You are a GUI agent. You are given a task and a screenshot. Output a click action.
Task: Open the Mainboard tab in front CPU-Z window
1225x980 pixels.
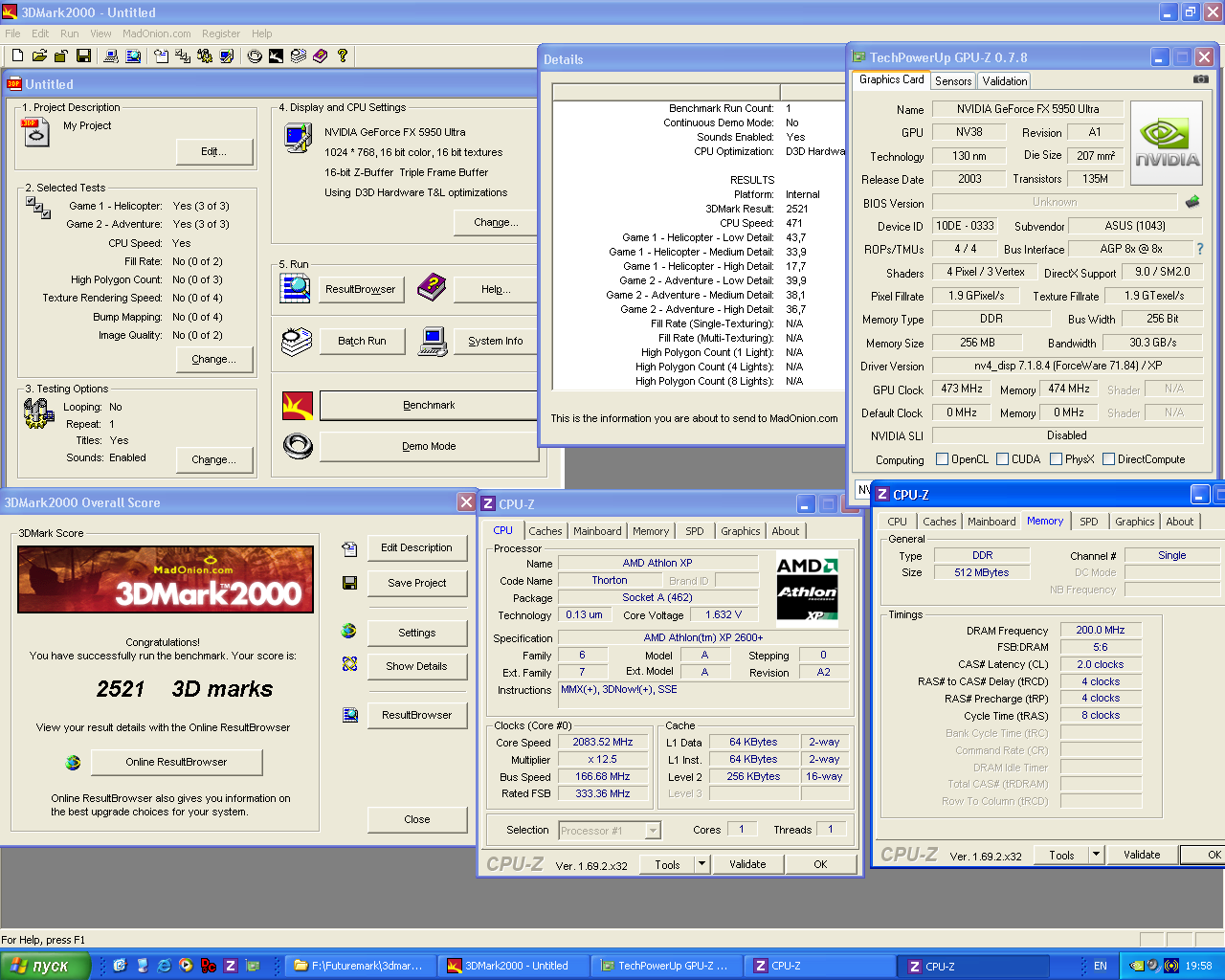[x=597, y=531]
